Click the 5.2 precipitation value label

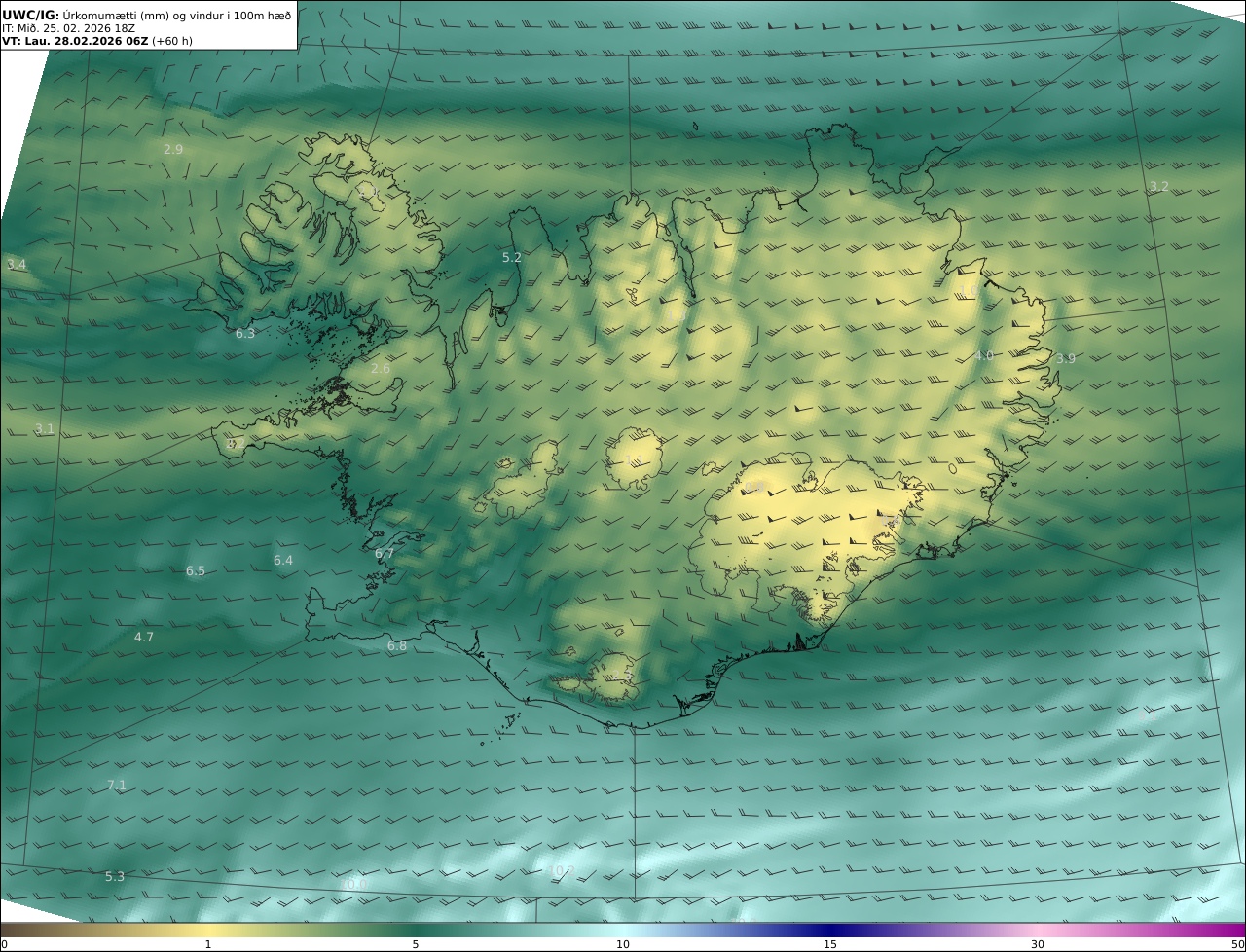(511, 258)
